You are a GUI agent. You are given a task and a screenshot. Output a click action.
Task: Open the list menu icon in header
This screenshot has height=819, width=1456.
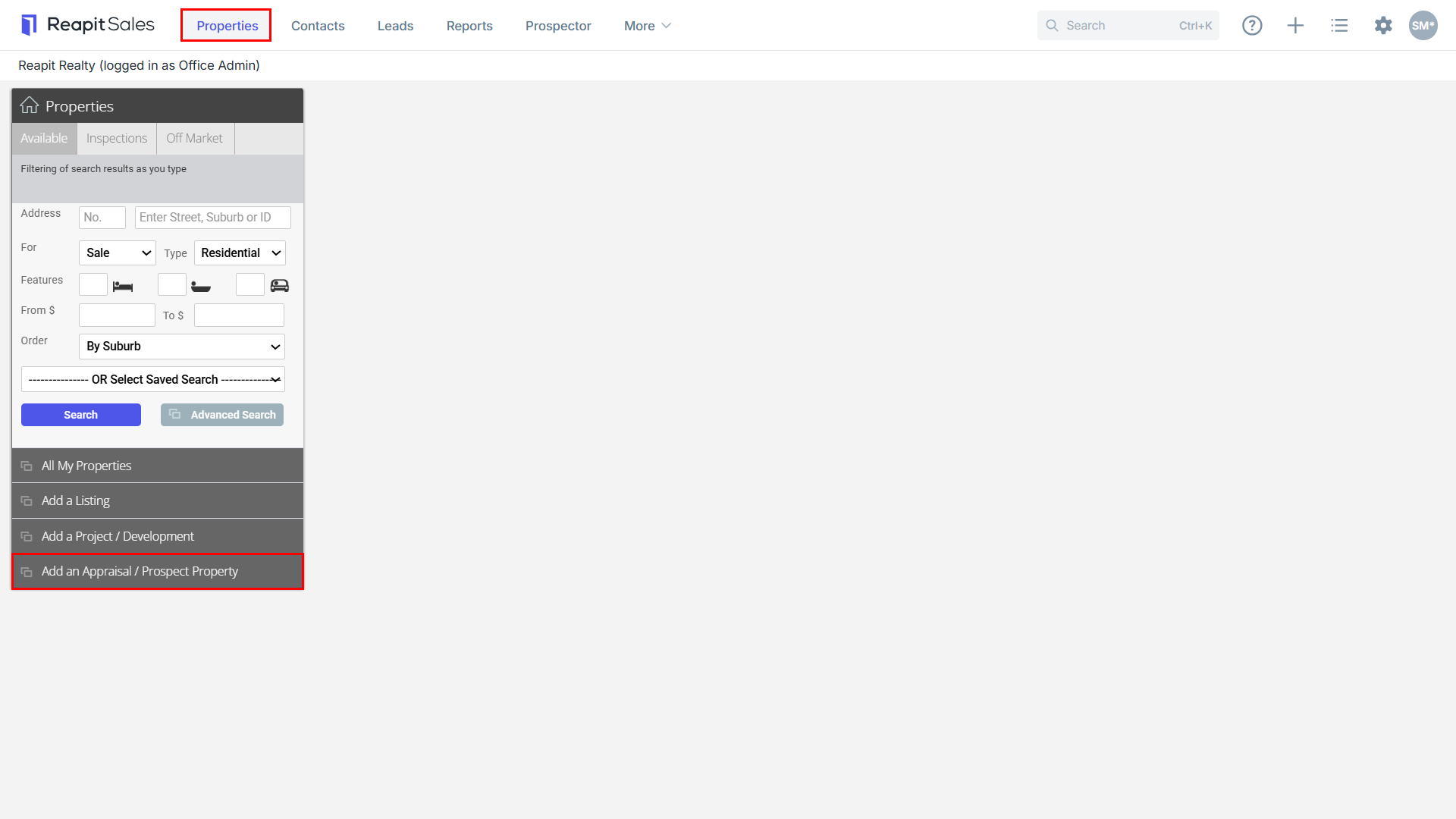(x=1339, y=25)
